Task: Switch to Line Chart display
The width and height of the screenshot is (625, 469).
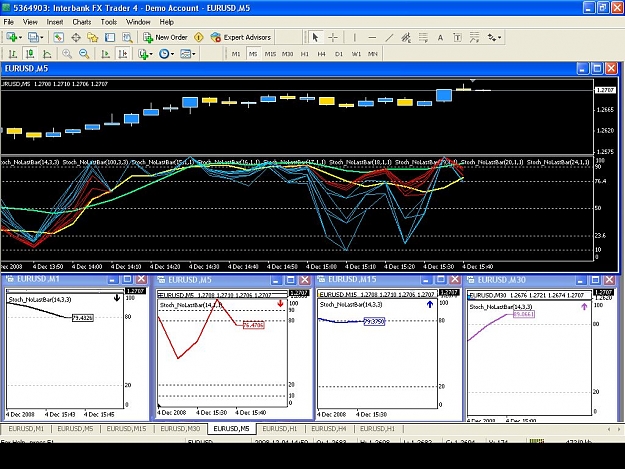Action: (47, 53)
